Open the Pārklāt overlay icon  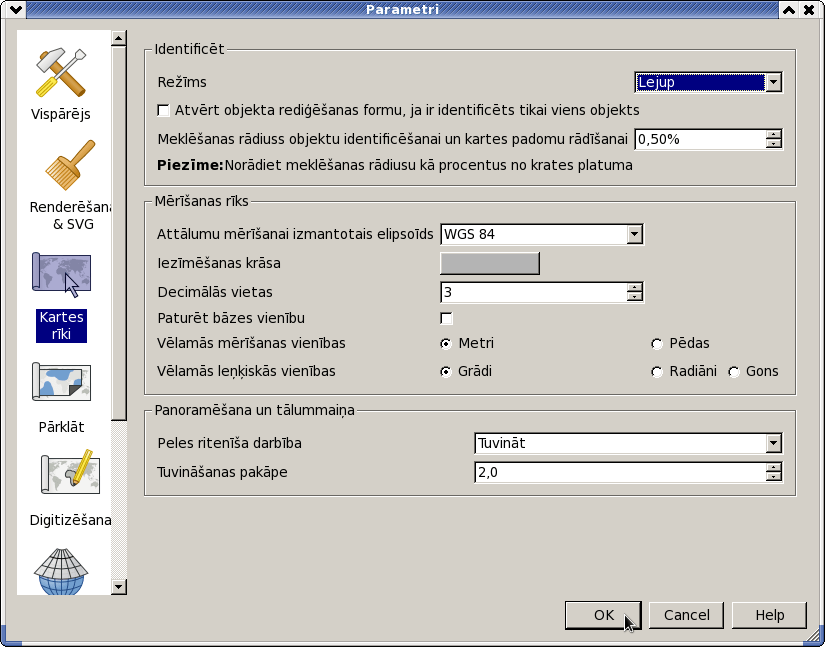pos(62,382)
